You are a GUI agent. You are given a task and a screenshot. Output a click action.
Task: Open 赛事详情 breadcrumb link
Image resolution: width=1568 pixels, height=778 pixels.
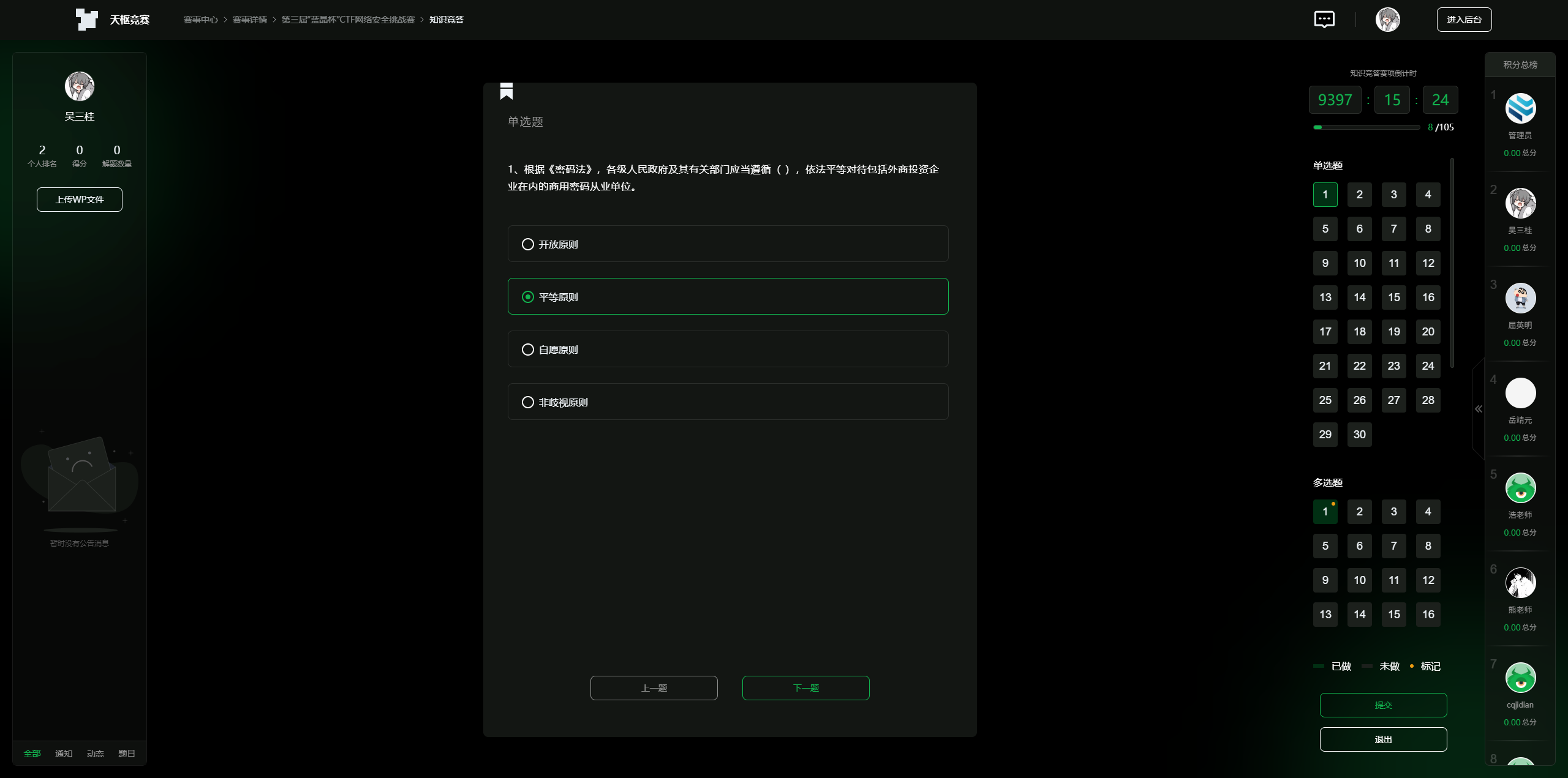click(249, 20)
